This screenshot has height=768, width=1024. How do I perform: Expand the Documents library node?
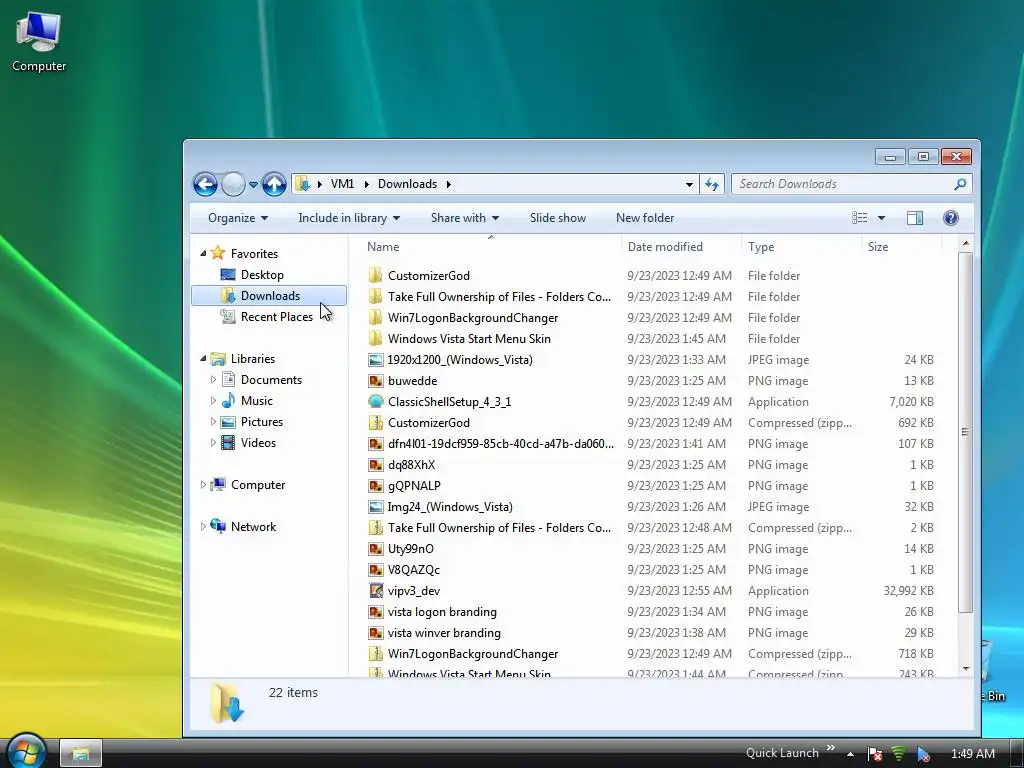coord(213,379)
